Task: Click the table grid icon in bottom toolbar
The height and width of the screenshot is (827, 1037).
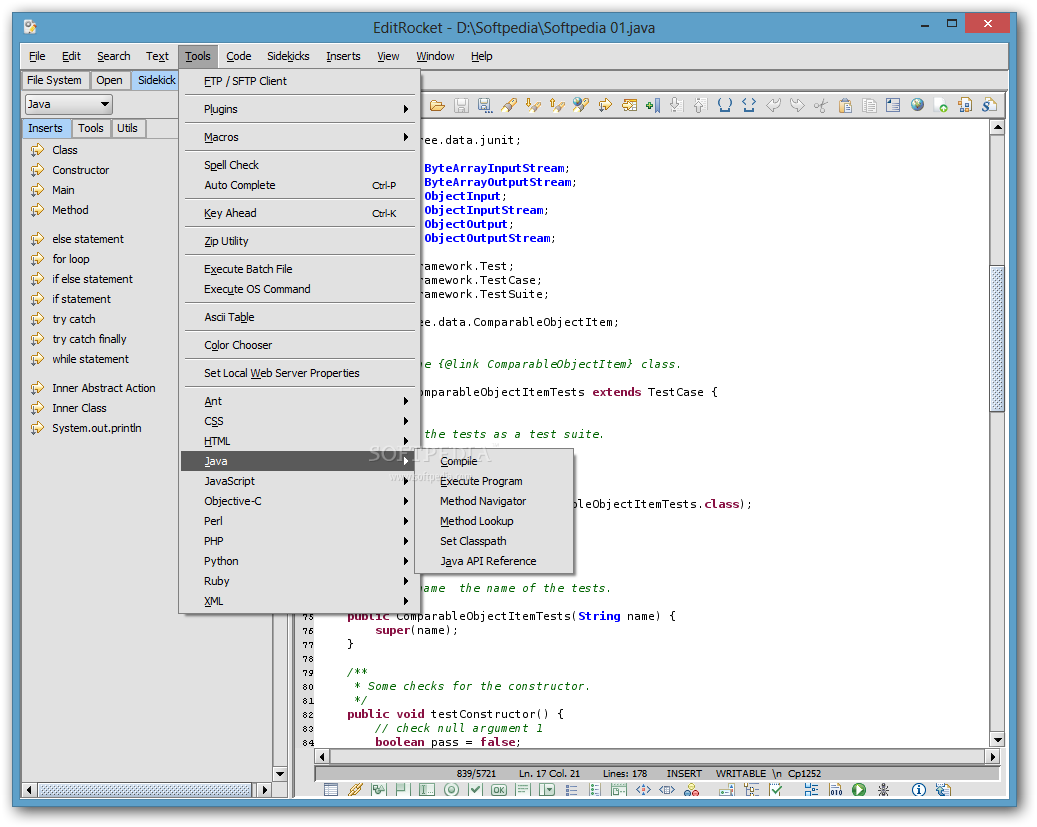Action: click(331, 789)
